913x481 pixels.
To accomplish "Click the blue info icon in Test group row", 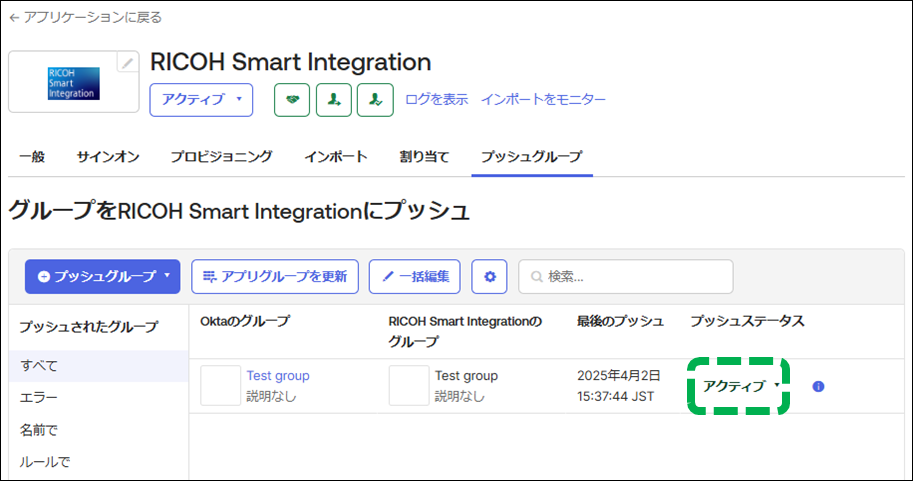I will [x=818, y=386].
